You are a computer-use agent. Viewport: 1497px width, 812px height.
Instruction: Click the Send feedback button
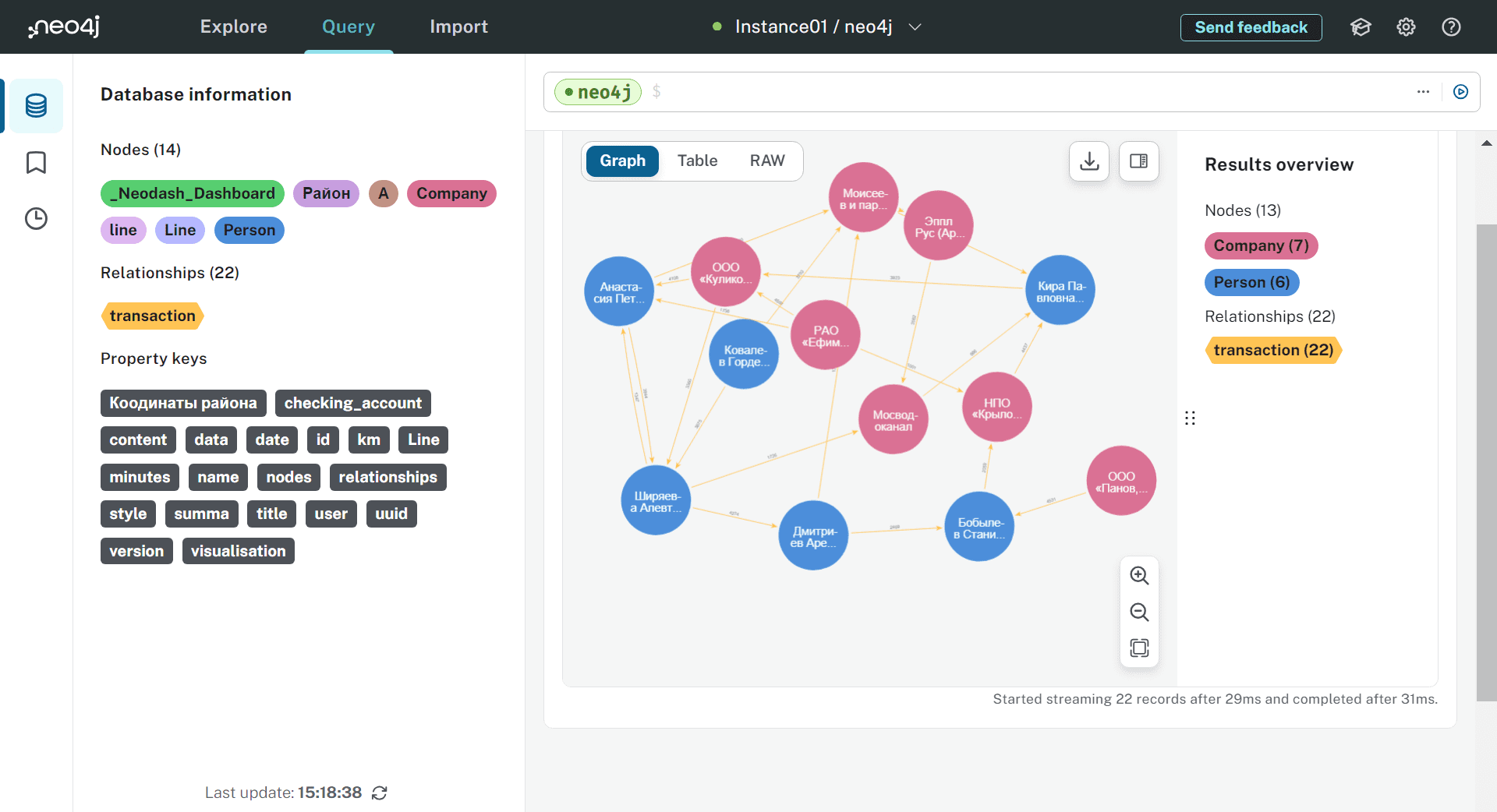pos(1251,27)
